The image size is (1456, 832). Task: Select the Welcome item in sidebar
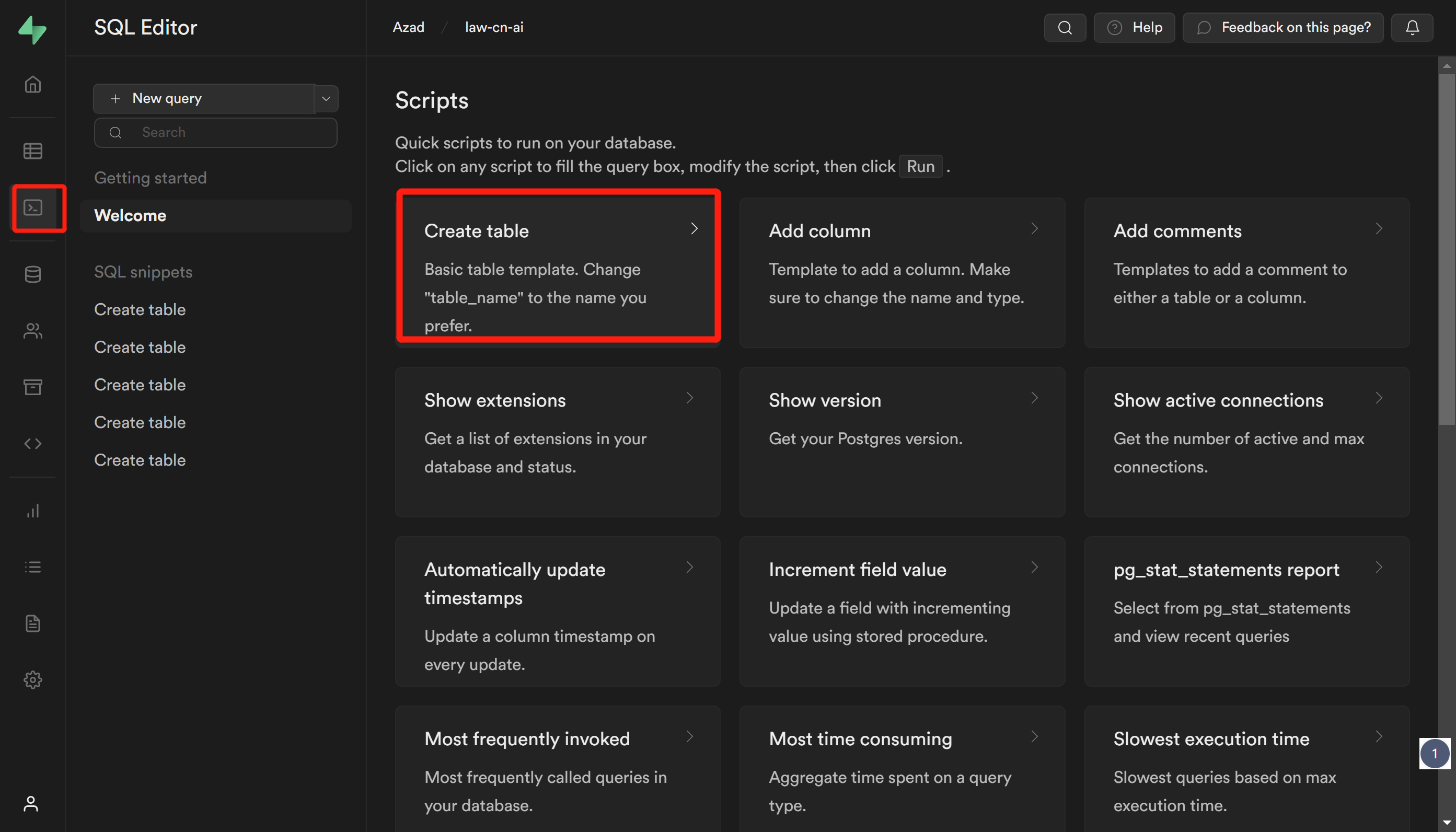[x=215, y=215]
